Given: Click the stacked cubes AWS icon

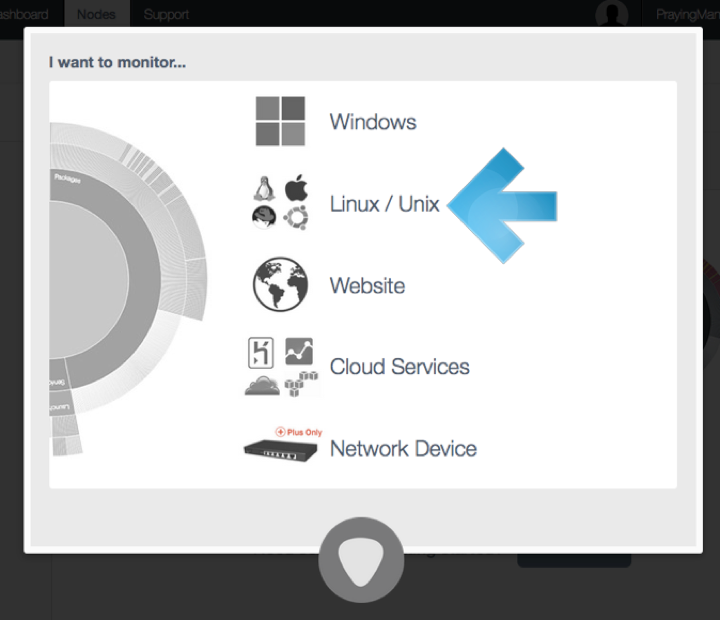Looking at the screenshot, I should point(299,383).
